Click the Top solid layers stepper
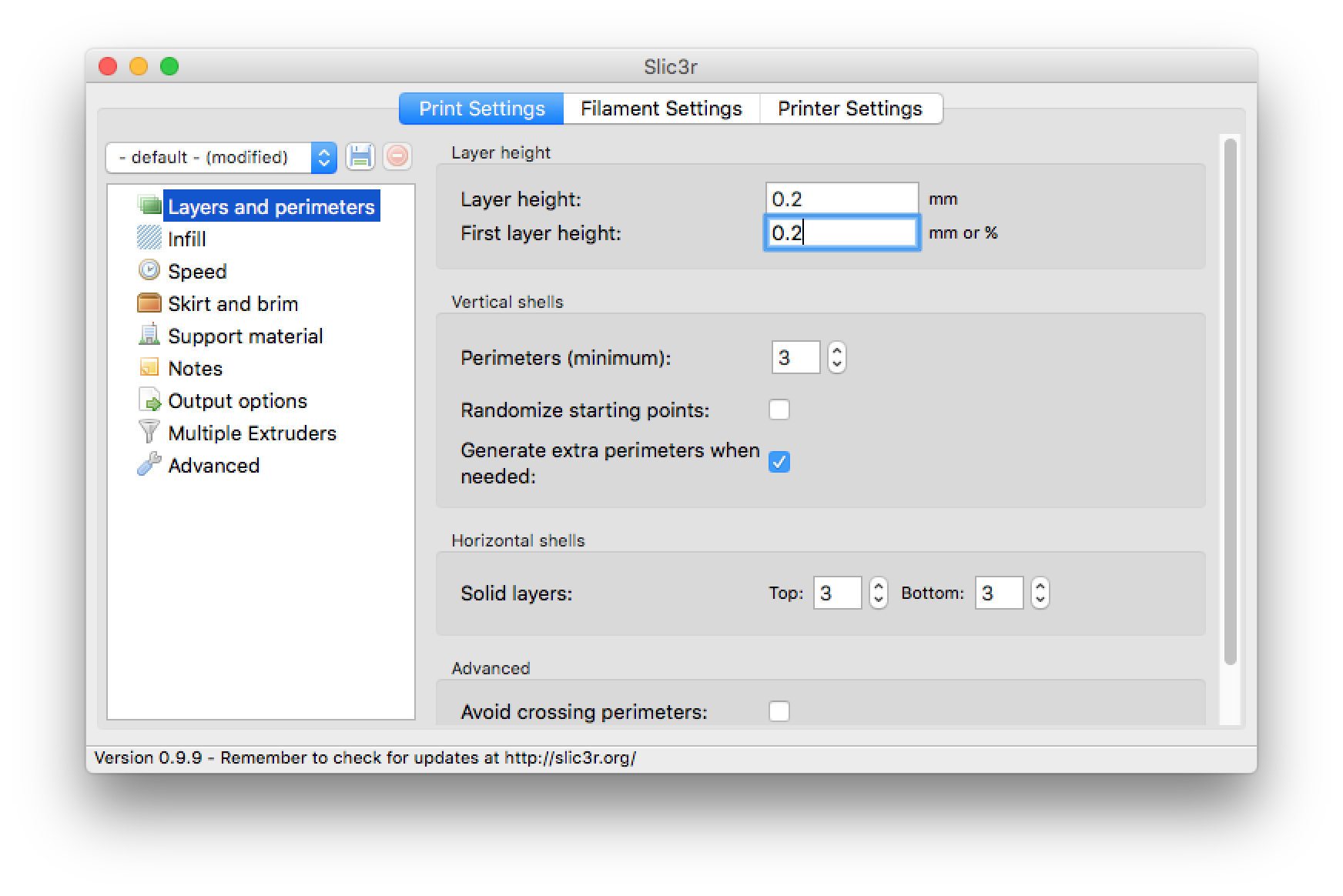Image resolution: width=1343 pixels, height=896 pixels. (x=879, y=593)
